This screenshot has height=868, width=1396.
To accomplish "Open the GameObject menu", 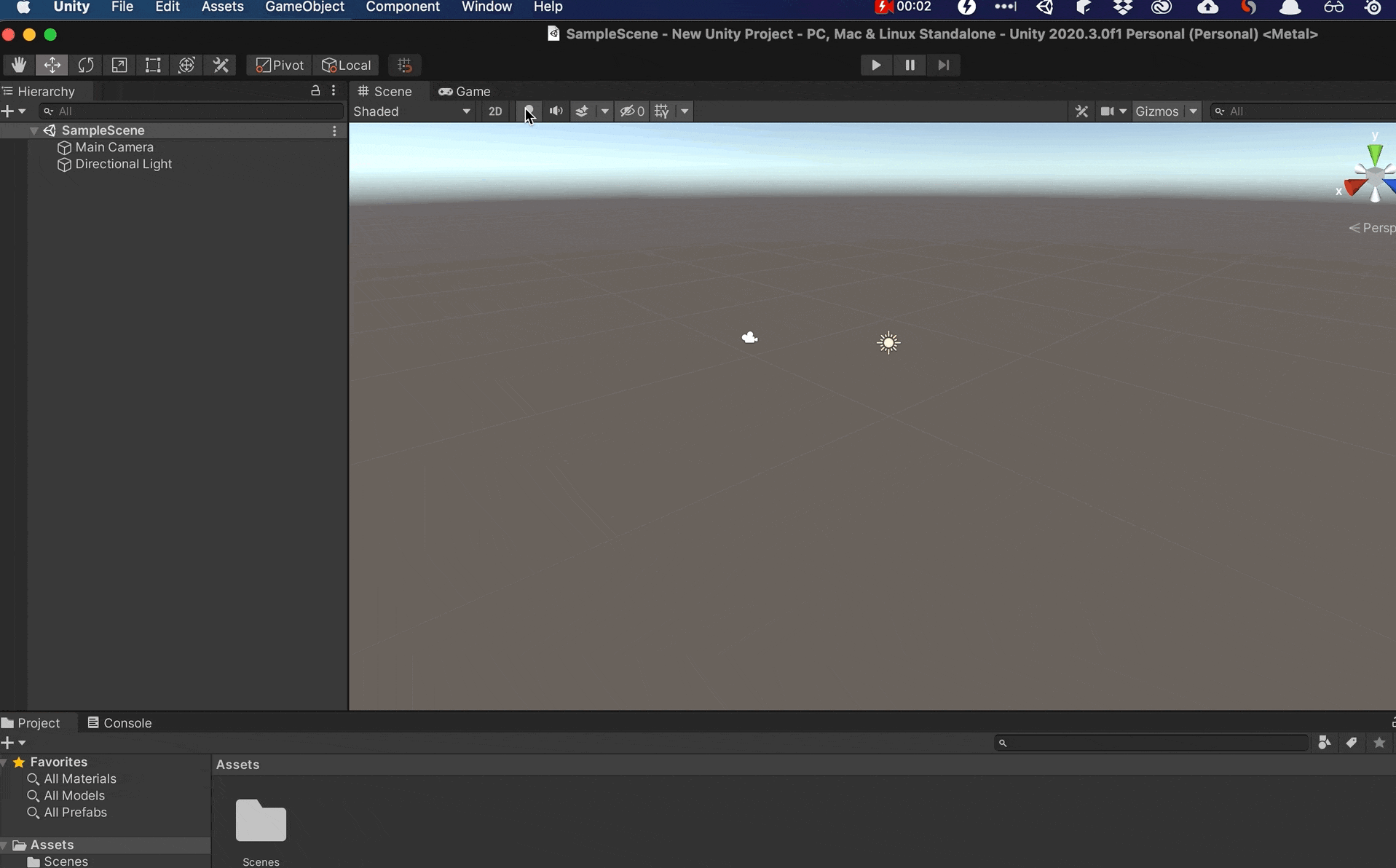I will 304,7.
